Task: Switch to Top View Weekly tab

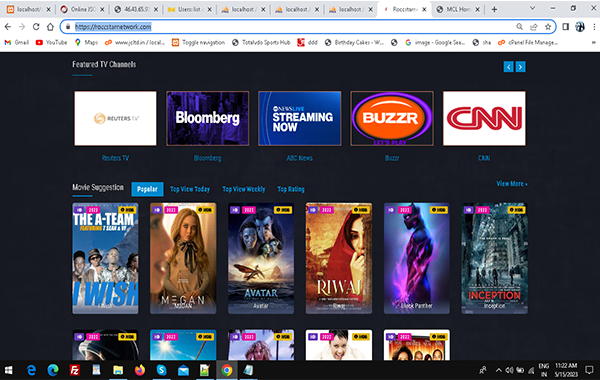Action: point(244,189)
